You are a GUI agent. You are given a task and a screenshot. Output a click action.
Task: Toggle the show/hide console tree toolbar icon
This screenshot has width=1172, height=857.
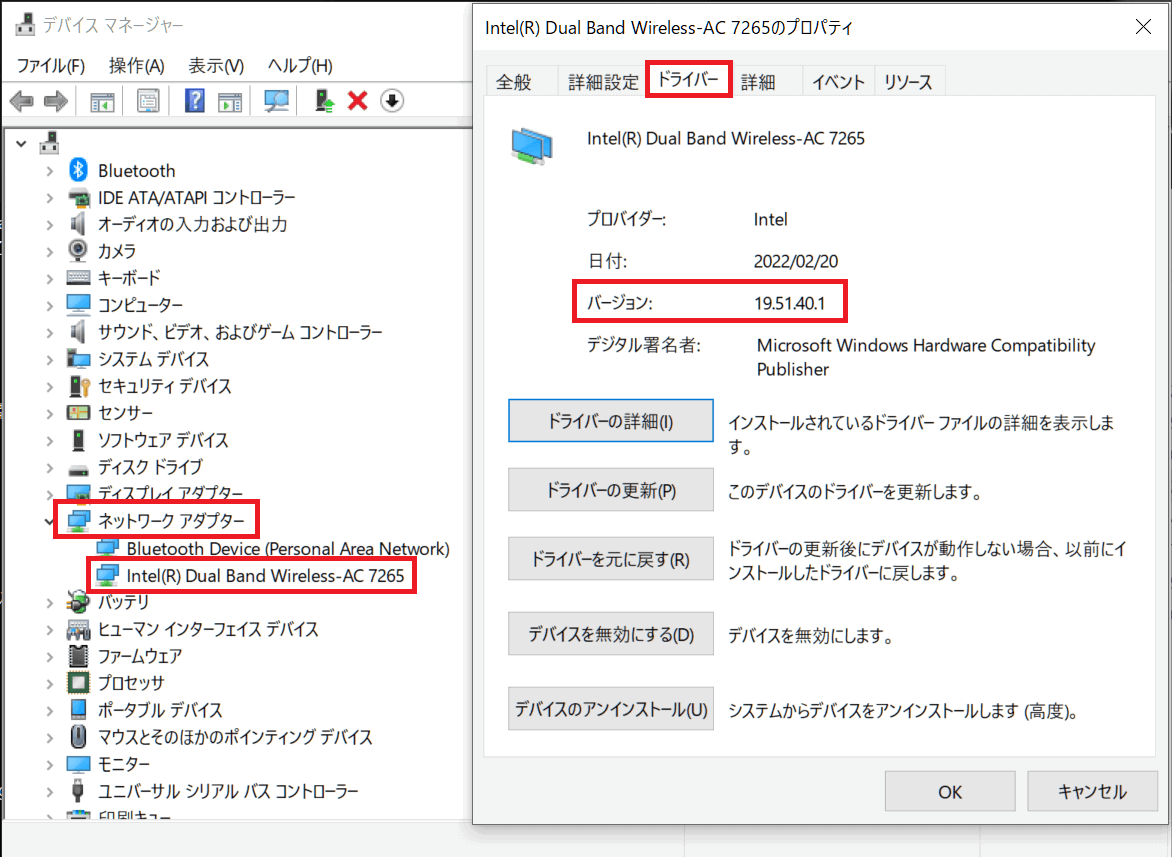(102, 102)
